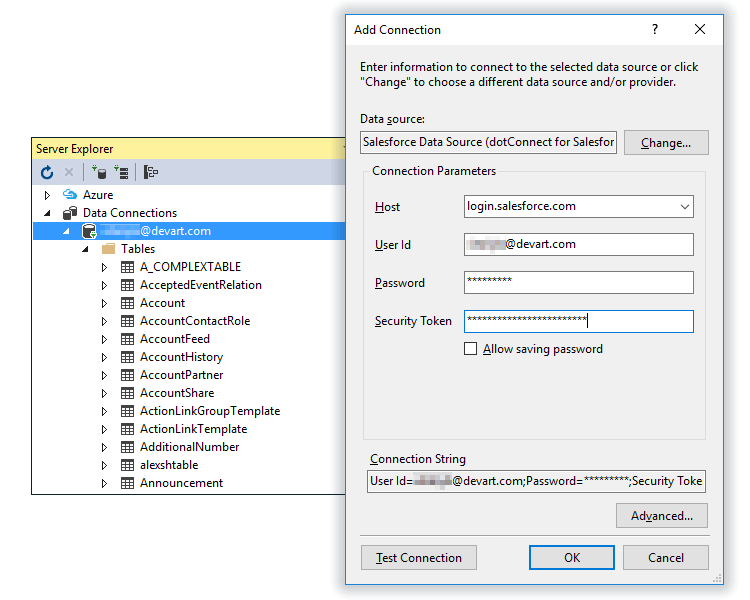This screenshot has width=750, height=600.
Task: Open the Host dropdown list
Action: 684,207
